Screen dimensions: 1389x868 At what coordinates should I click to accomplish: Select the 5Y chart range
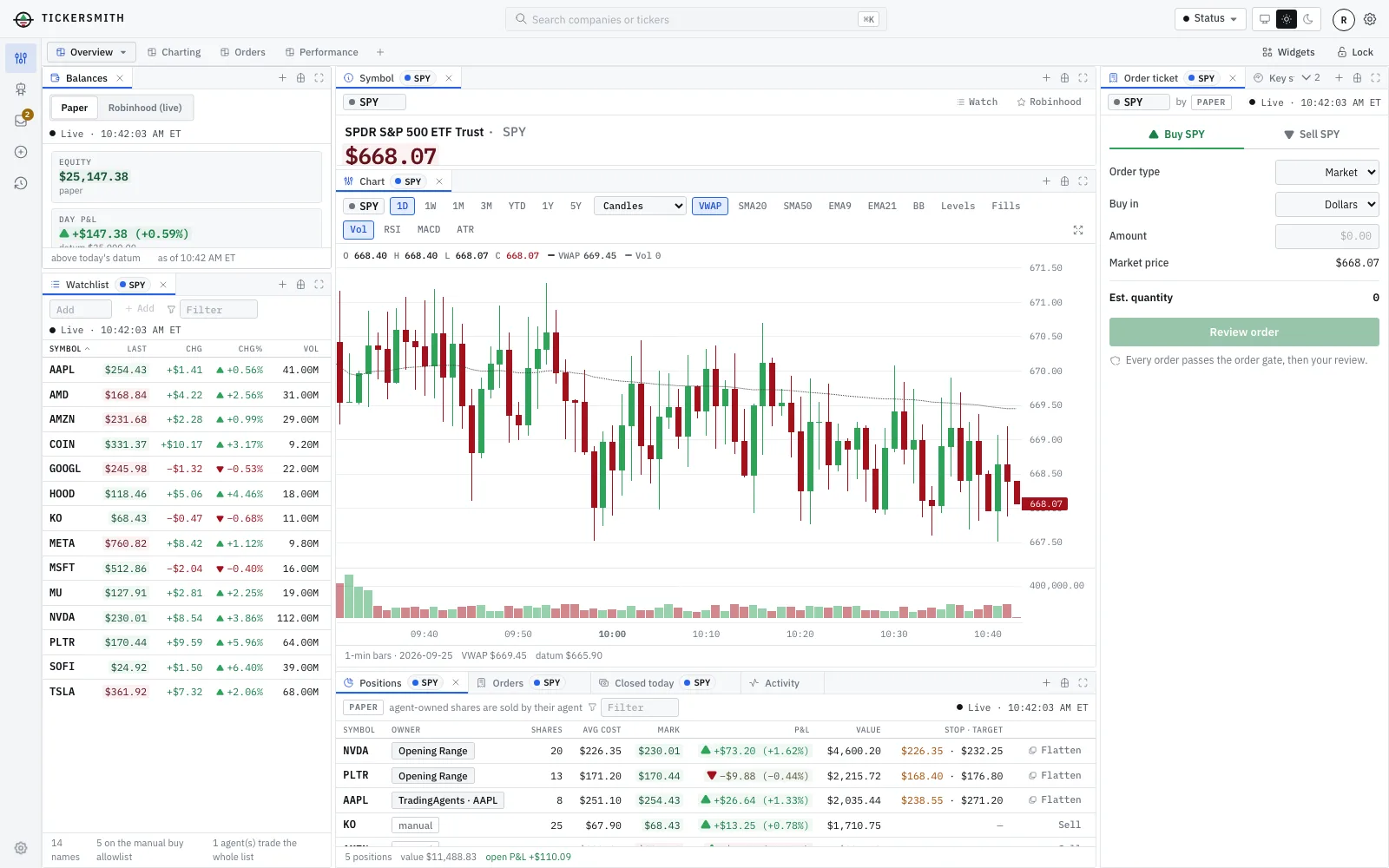[576, 207]
